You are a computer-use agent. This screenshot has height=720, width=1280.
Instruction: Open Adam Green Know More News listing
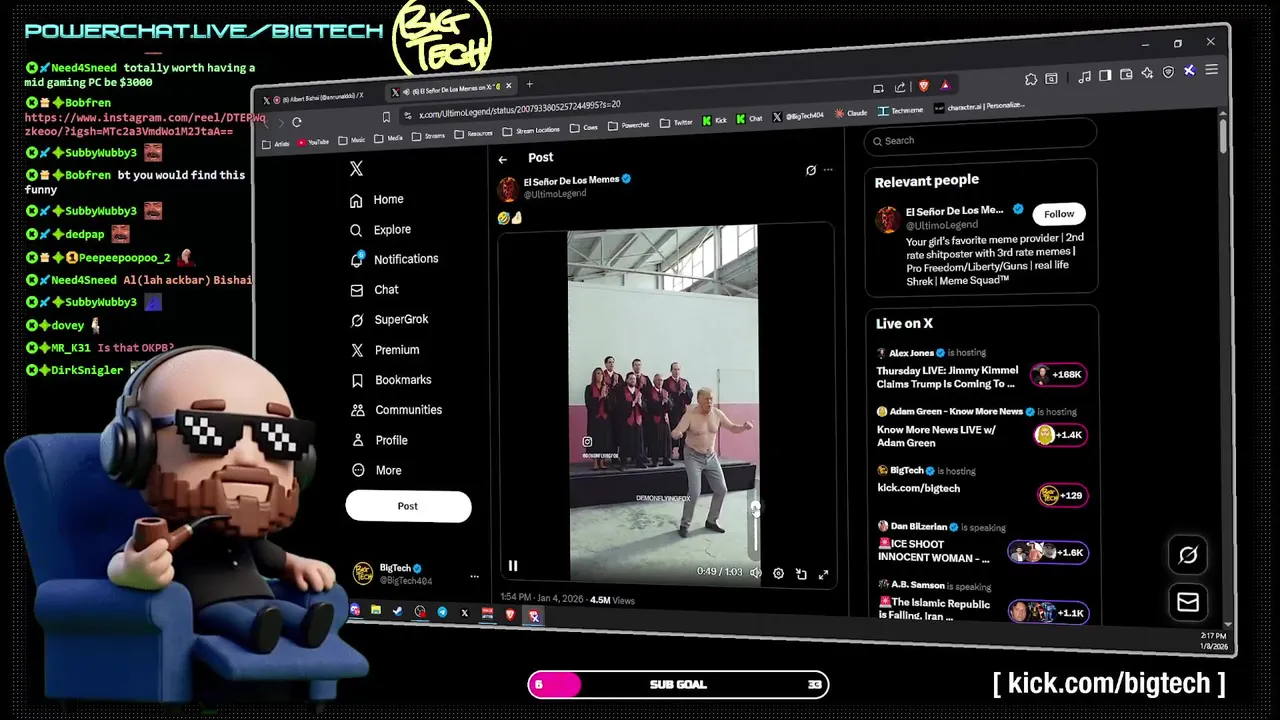[981, 427]
